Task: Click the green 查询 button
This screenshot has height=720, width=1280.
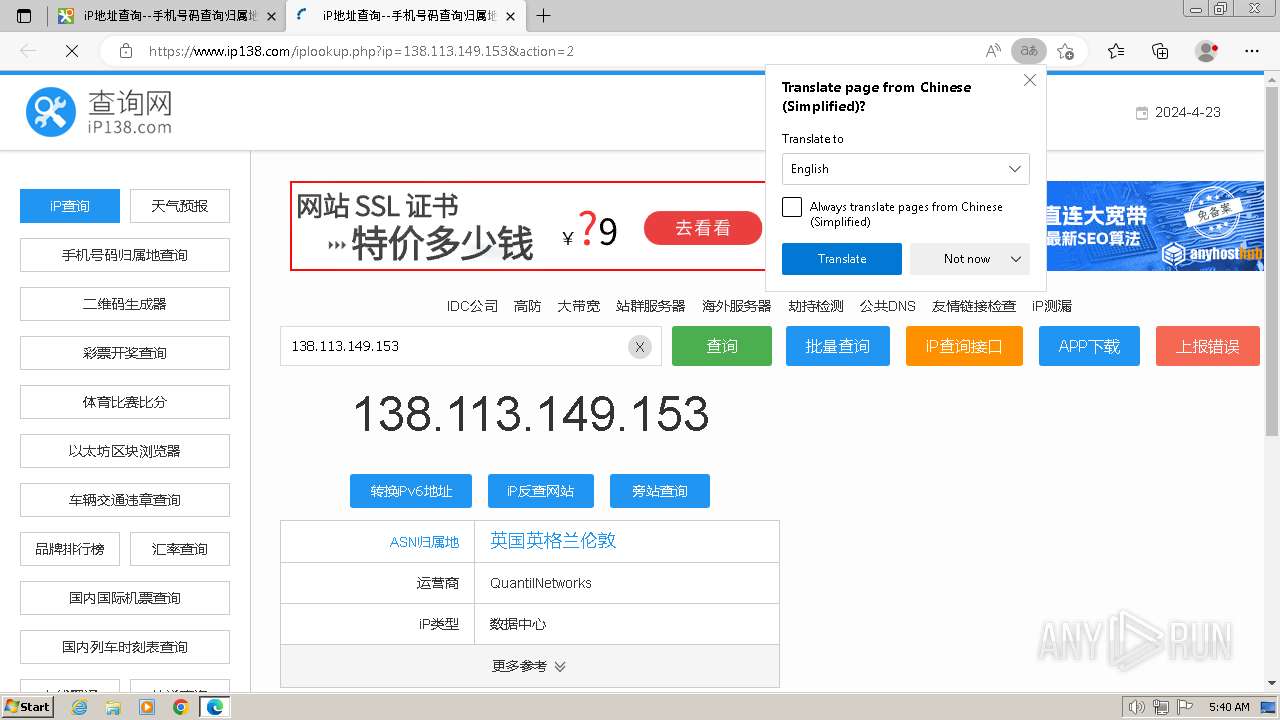Action: 722,346
